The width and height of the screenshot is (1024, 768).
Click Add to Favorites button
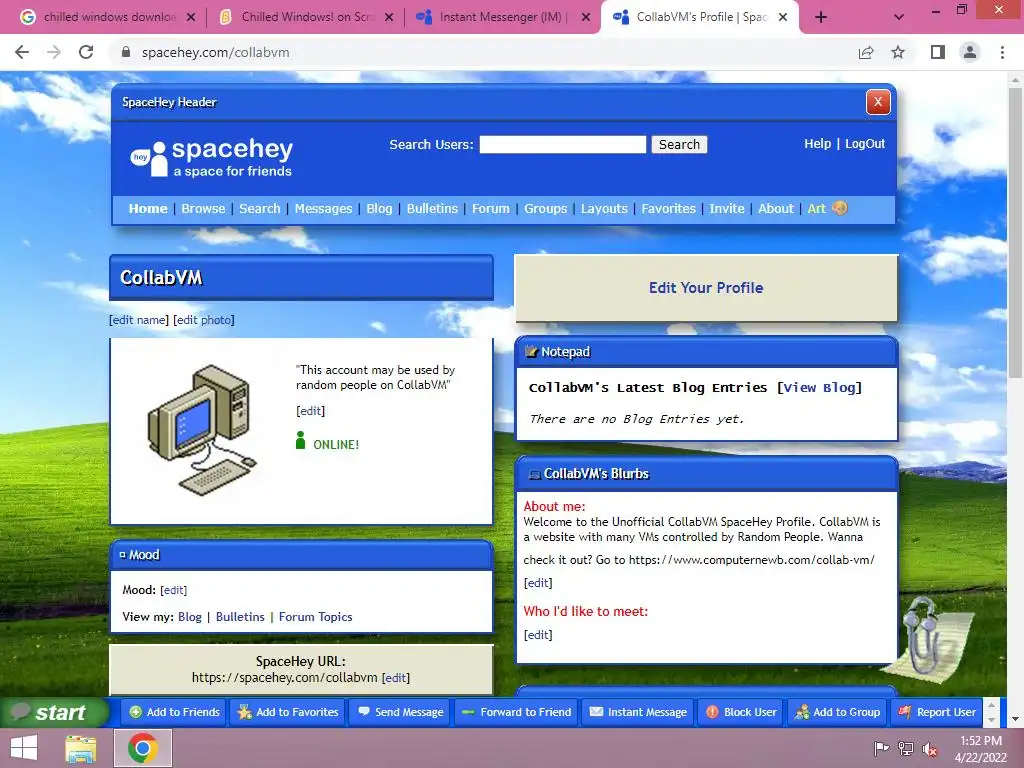[288, 712]
